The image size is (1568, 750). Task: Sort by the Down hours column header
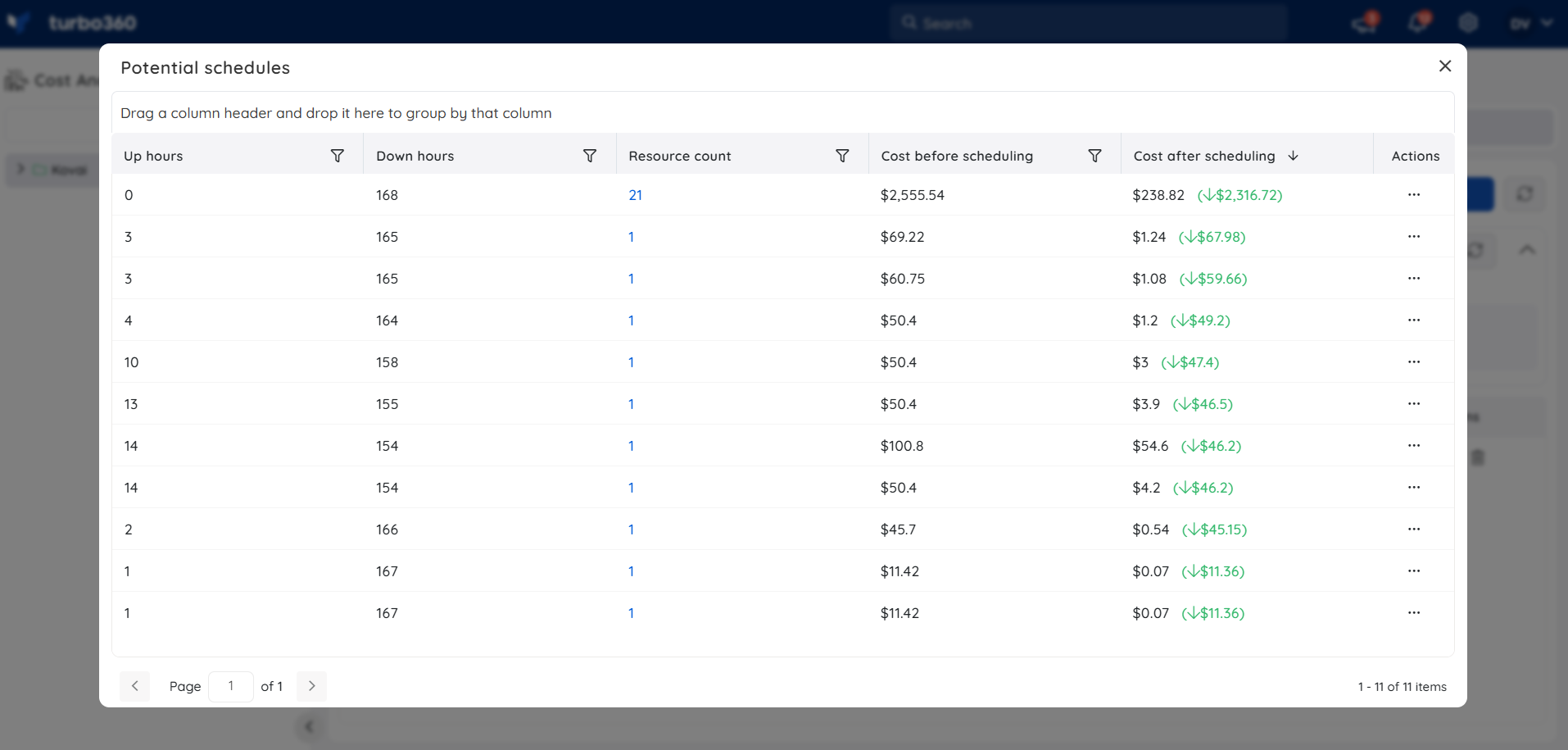click(x=415, y=156)
